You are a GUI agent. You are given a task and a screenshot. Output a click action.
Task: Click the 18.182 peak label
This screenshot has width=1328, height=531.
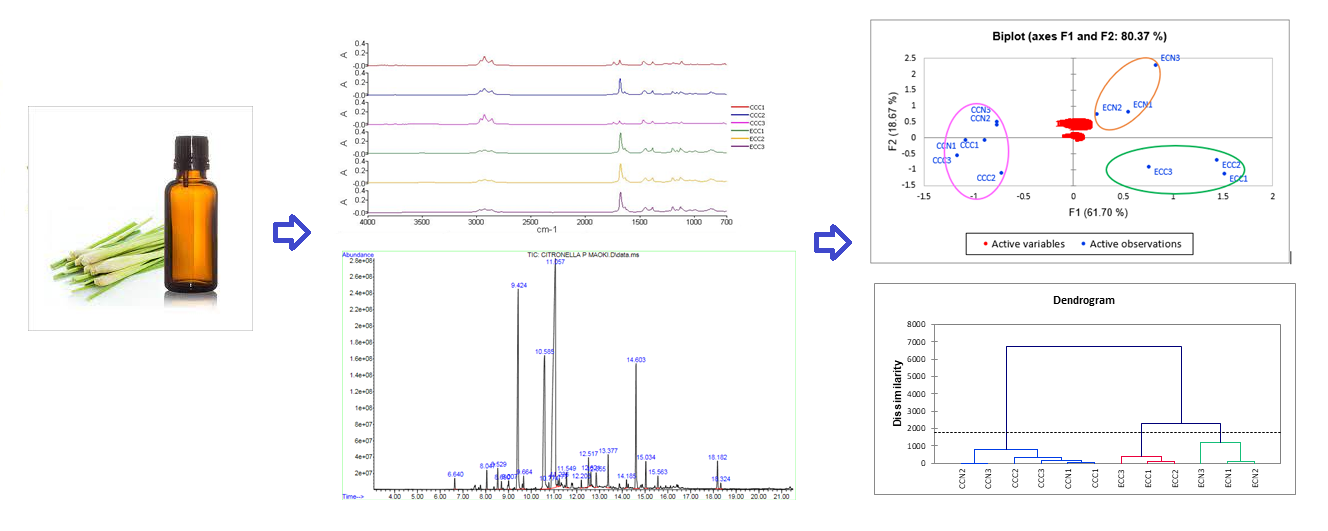click(717, 457)
